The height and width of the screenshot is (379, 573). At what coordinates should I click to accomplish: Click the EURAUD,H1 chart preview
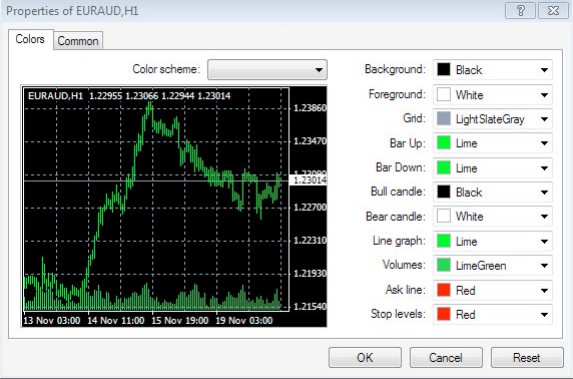point(174,206)
